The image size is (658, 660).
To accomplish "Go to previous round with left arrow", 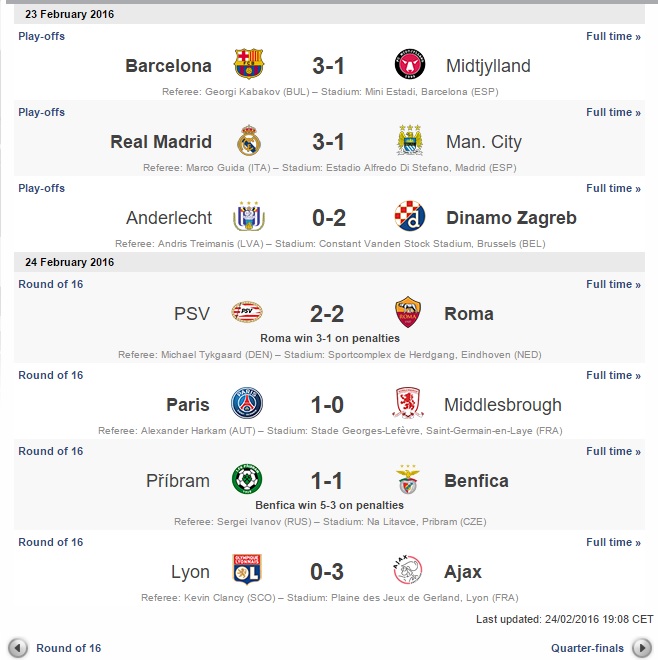I will pyautogui.click(x=17, y=647).
